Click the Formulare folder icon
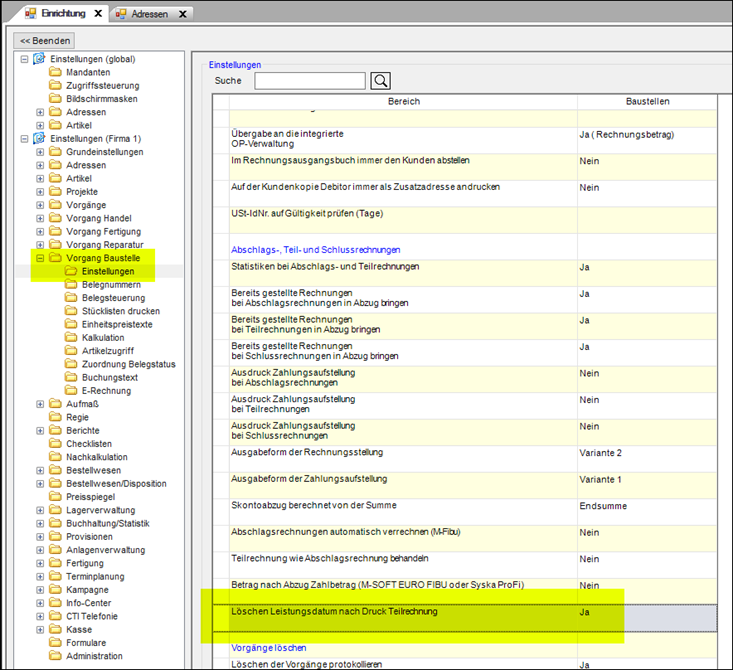This screenshot has height=670, width=733. pyautogui.click(x=56, y=643)
